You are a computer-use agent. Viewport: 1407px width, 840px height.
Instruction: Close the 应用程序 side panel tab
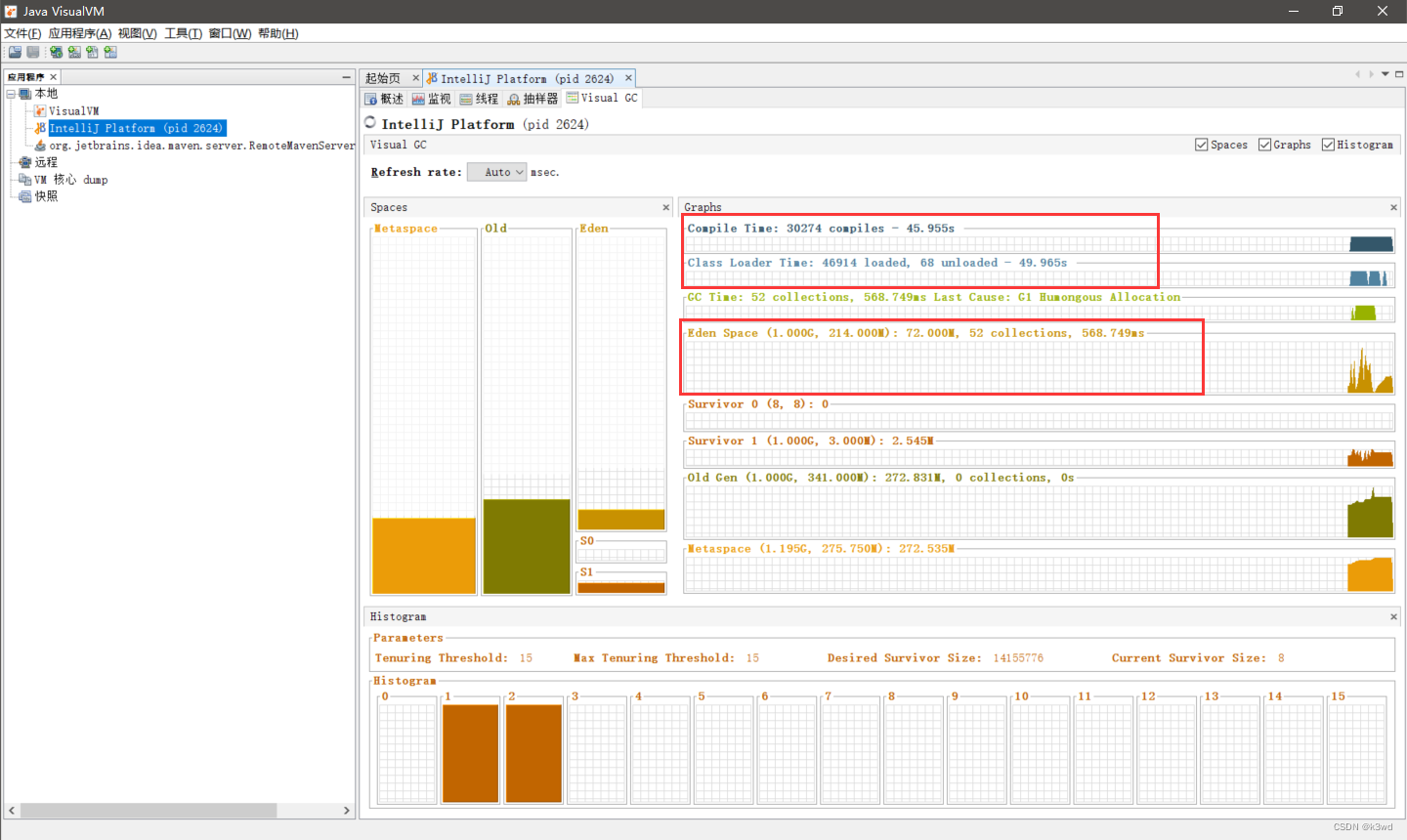tap(54, 76)
